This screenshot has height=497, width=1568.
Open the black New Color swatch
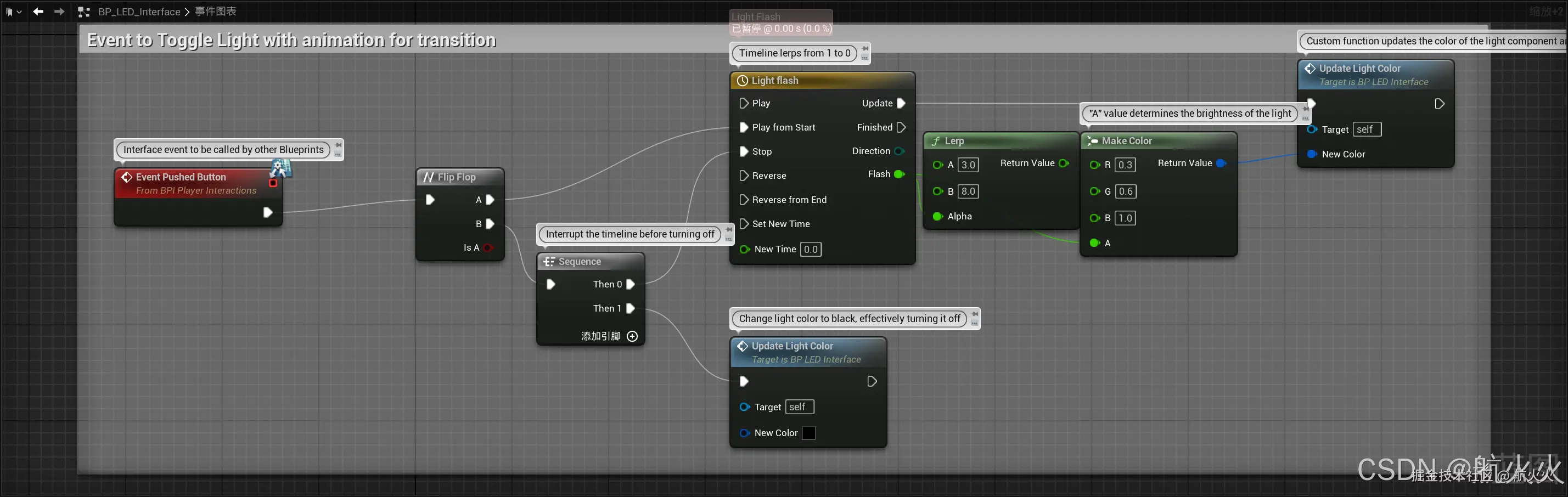pyautogui.click(x=808, y=433)
